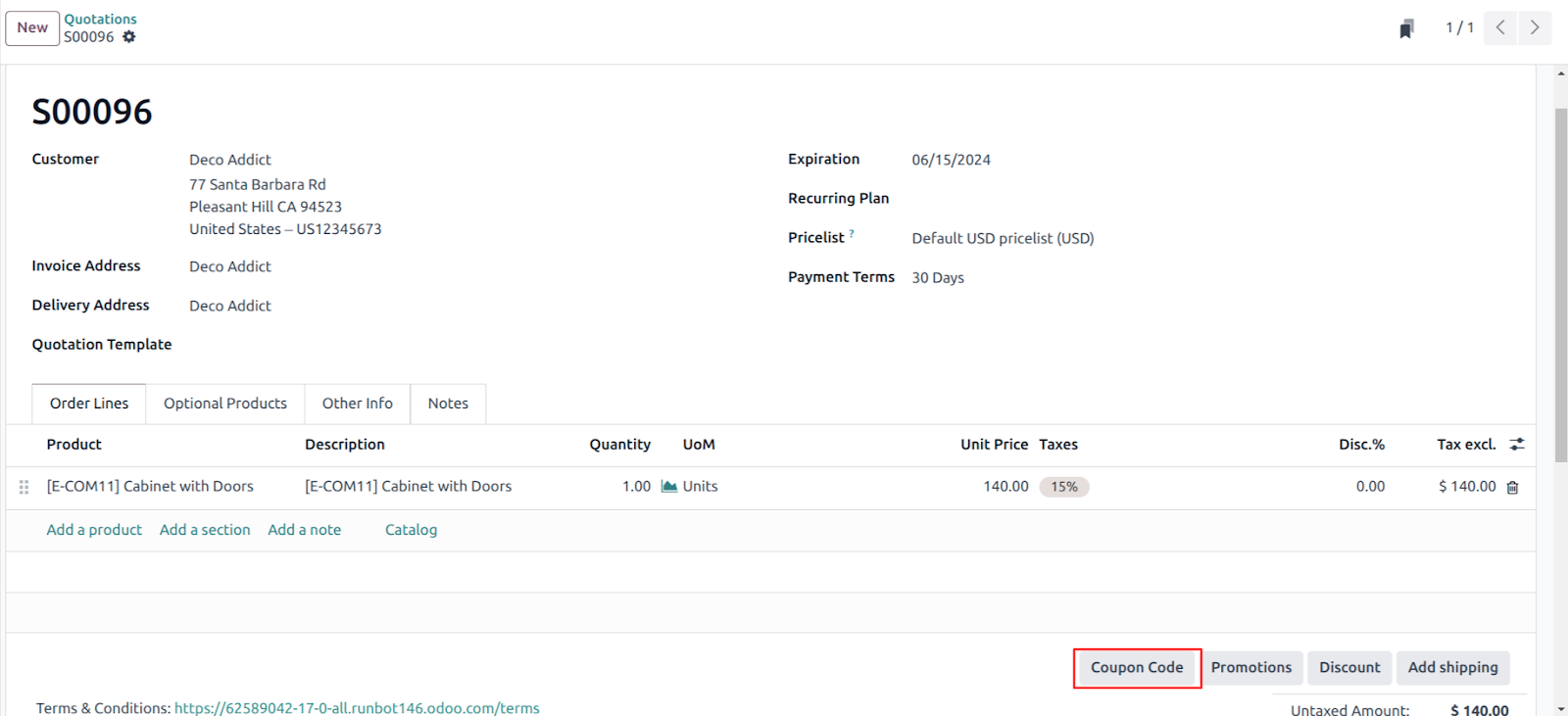Click the Units UoM cell
This screenshot has width=1568, height=716.
(x=700, y=487)
